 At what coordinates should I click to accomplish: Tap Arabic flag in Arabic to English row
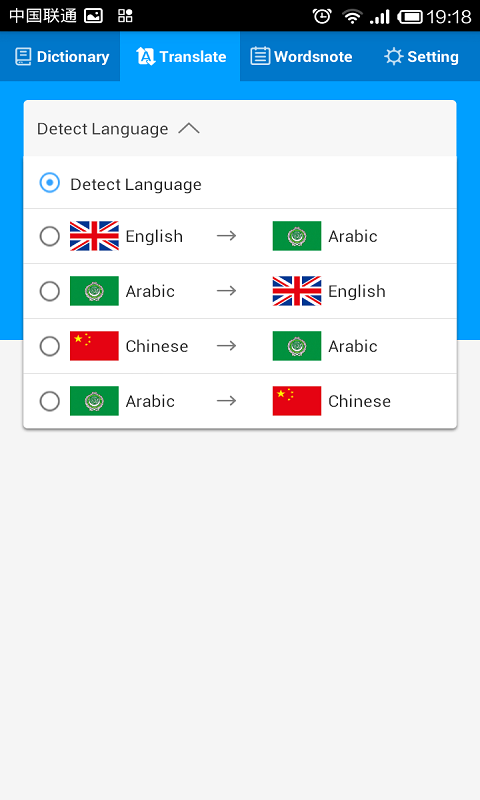coord(94,291)
